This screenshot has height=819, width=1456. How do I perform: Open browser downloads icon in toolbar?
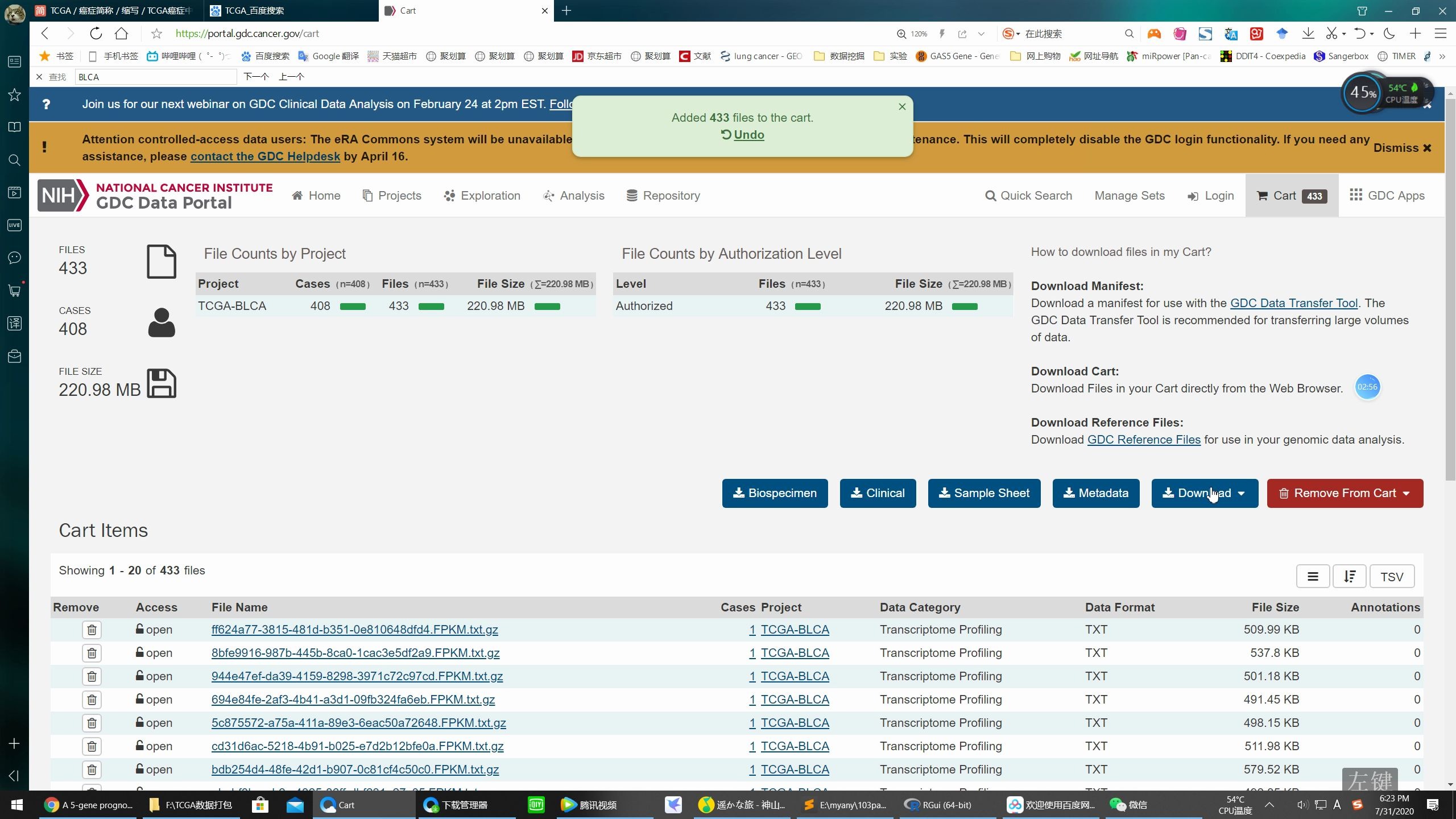1308,34
